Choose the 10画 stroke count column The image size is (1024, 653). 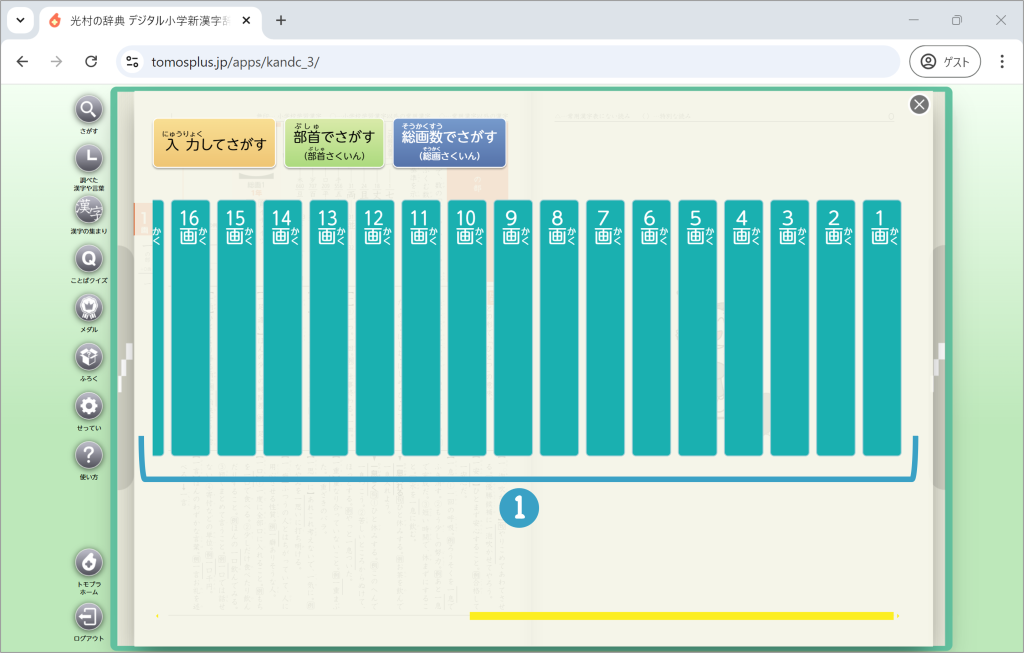click(467, 328)
